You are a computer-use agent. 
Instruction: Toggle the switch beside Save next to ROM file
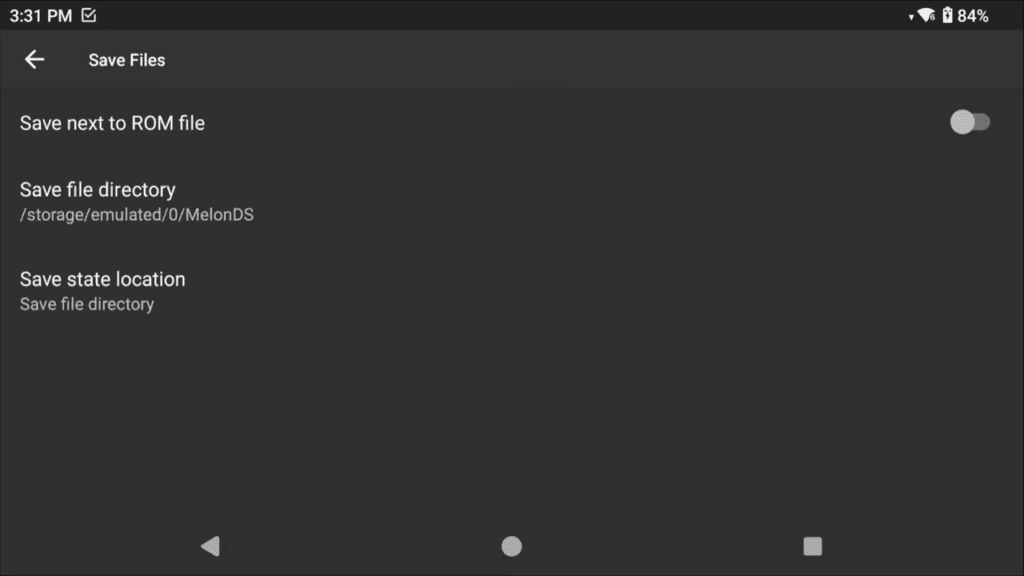coord(969,122)
